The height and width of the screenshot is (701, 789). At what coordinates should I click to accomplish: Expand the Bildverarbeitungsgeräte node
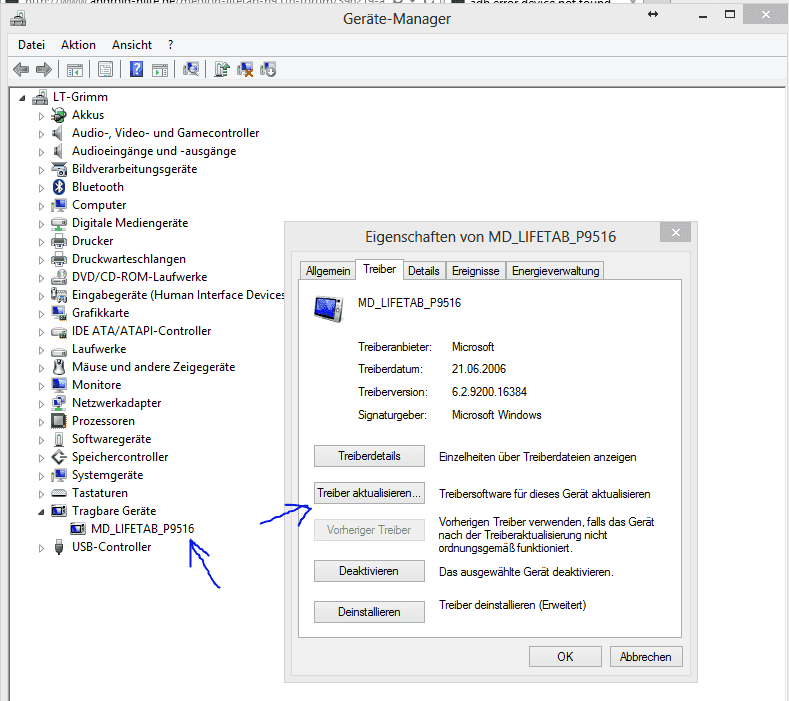pos(41,170)
